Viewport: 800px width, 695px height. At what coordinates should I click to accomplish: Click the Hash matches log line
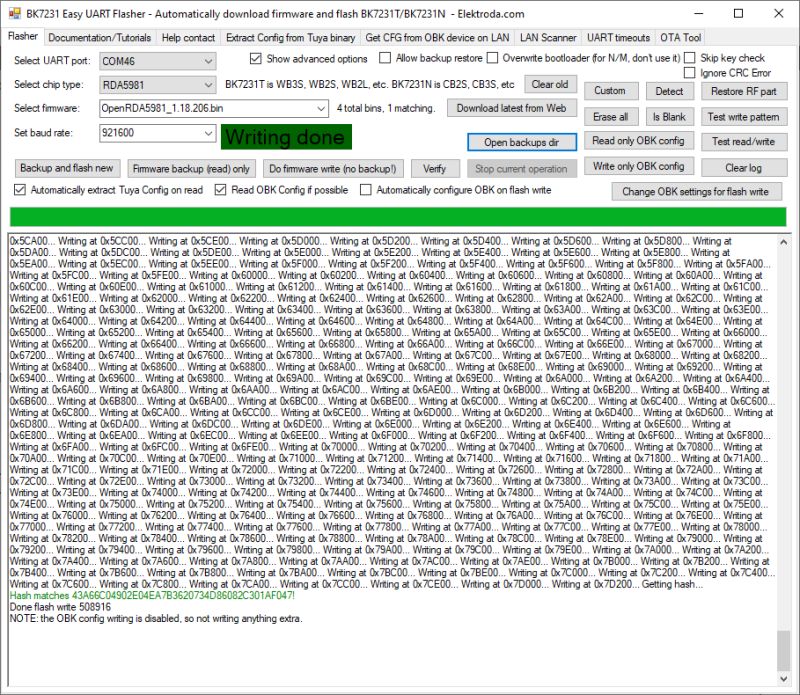click(152, 595)
